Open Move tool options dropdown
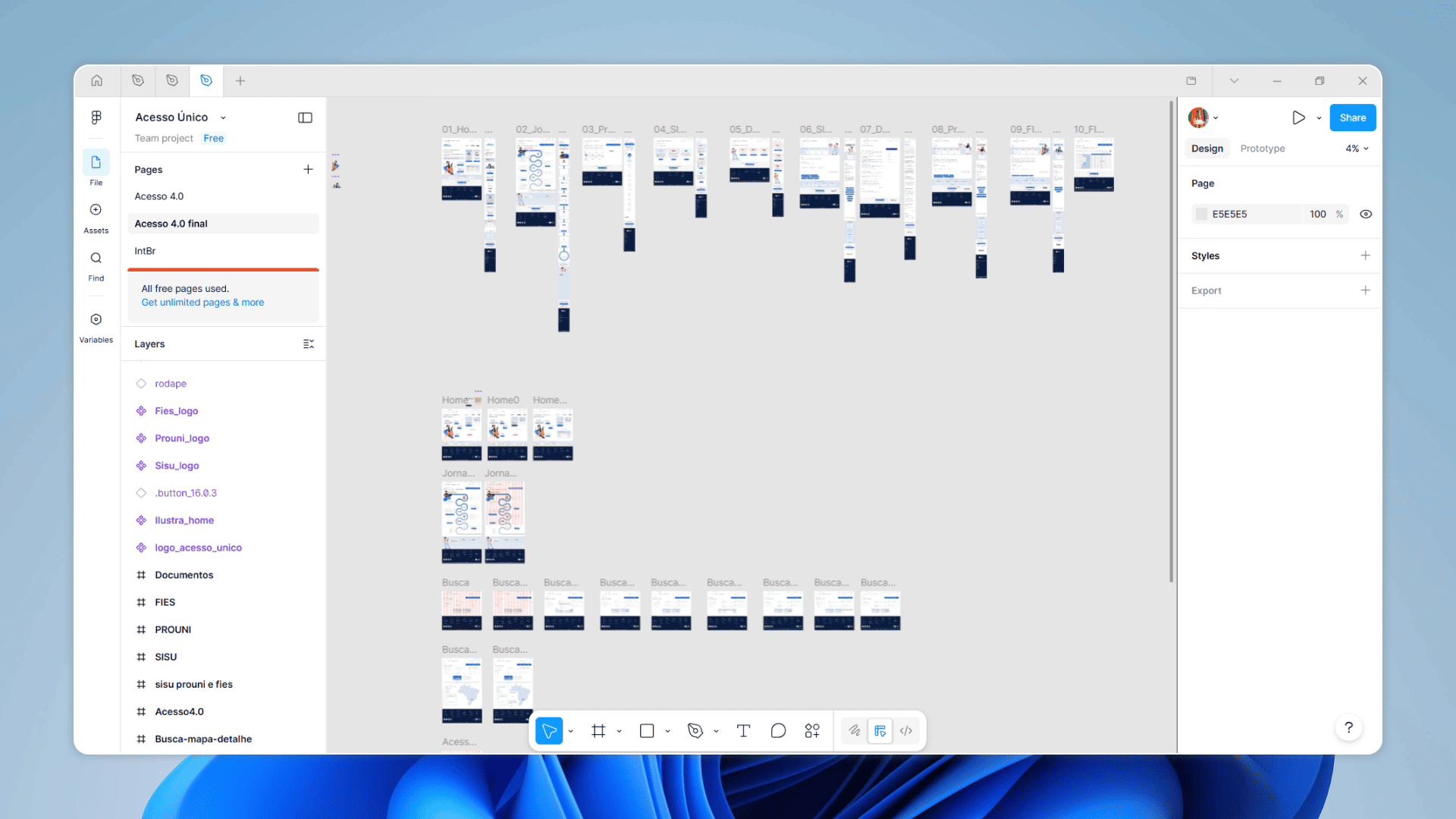The image size is (1456, 819). (x=570, y=731)
